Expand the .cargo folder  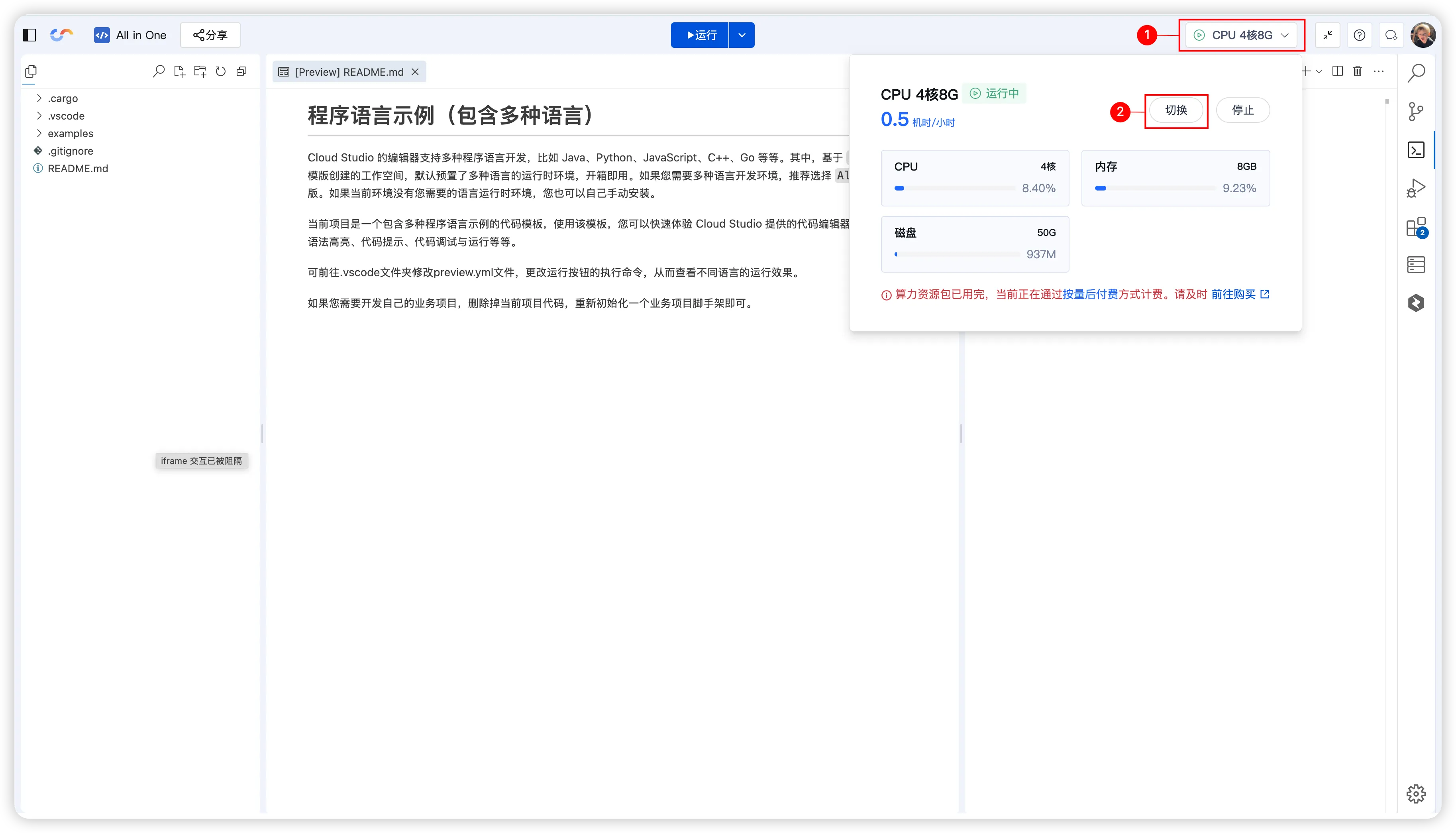tap(62, 98)
